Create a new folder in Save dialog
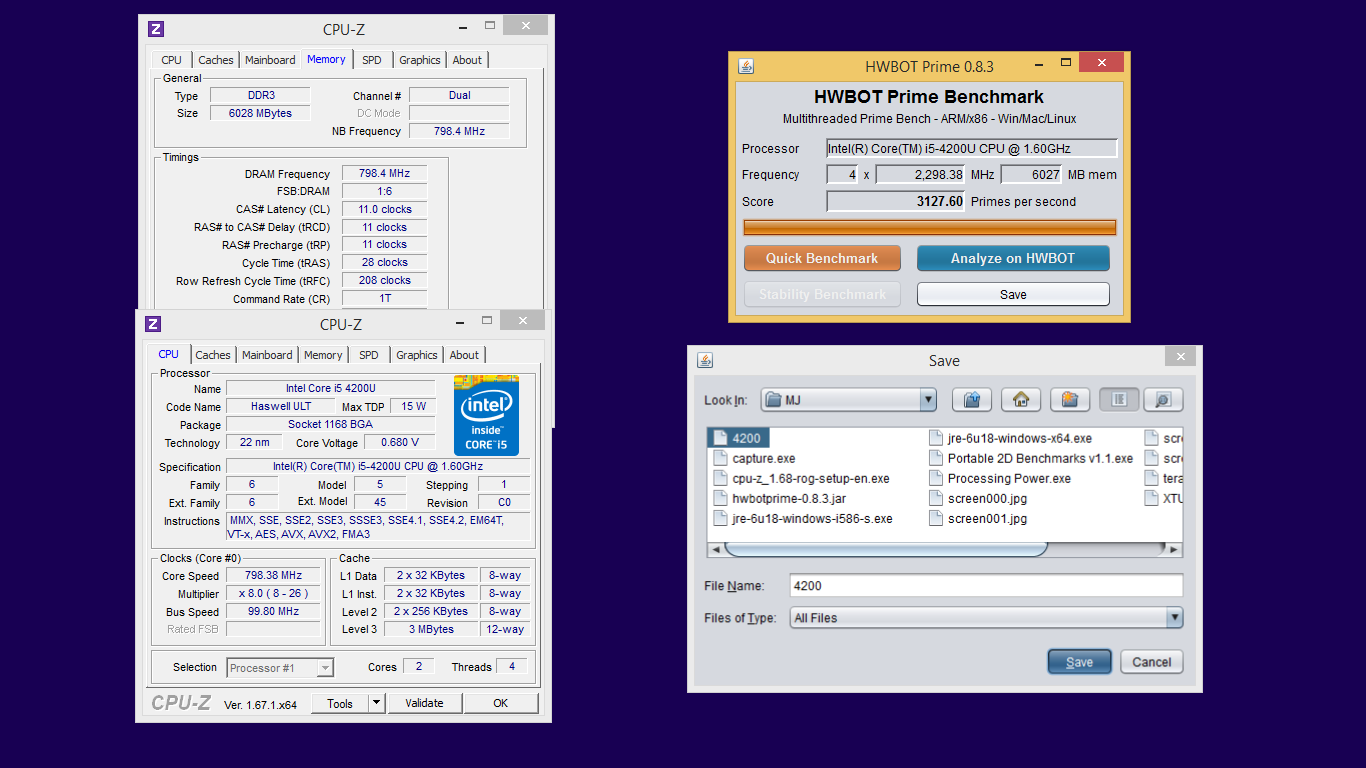This screenshot has width=1366, height=768. click(x=1069, y=400)
